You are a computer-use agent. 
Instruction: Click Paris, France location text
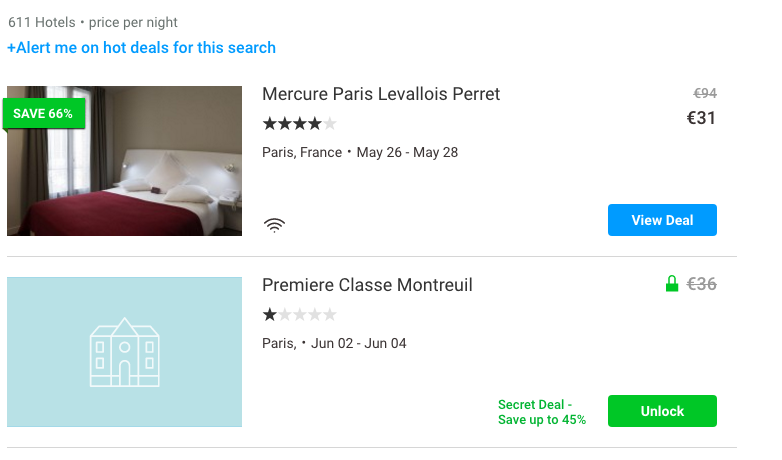(x=301, y=153)
